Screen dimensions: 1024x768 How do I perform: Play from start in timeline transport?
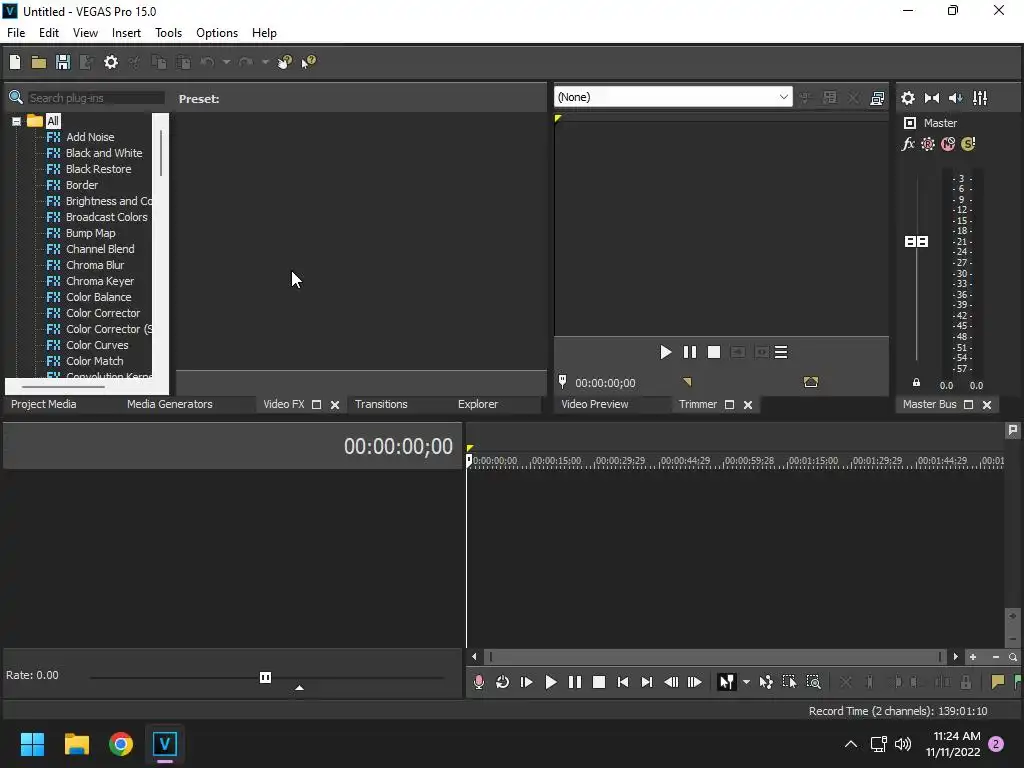coord(526,682)
